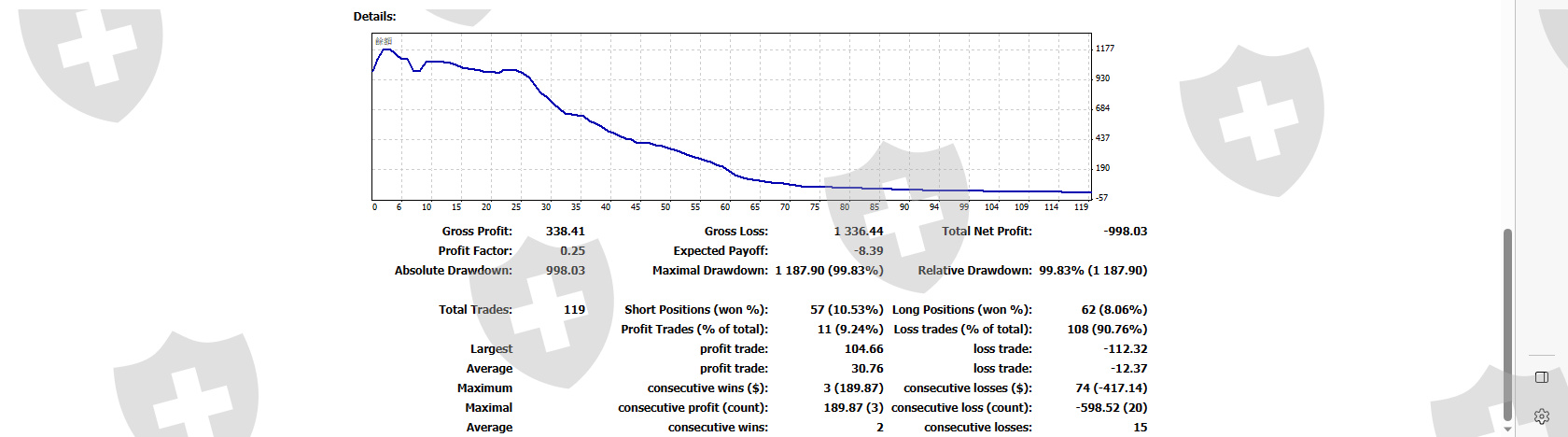Viewport: 1568px width, 437px height.
Task: Select Relative Drawdown value 99.83% (1 187.90)
Action: pos(1093,271)
